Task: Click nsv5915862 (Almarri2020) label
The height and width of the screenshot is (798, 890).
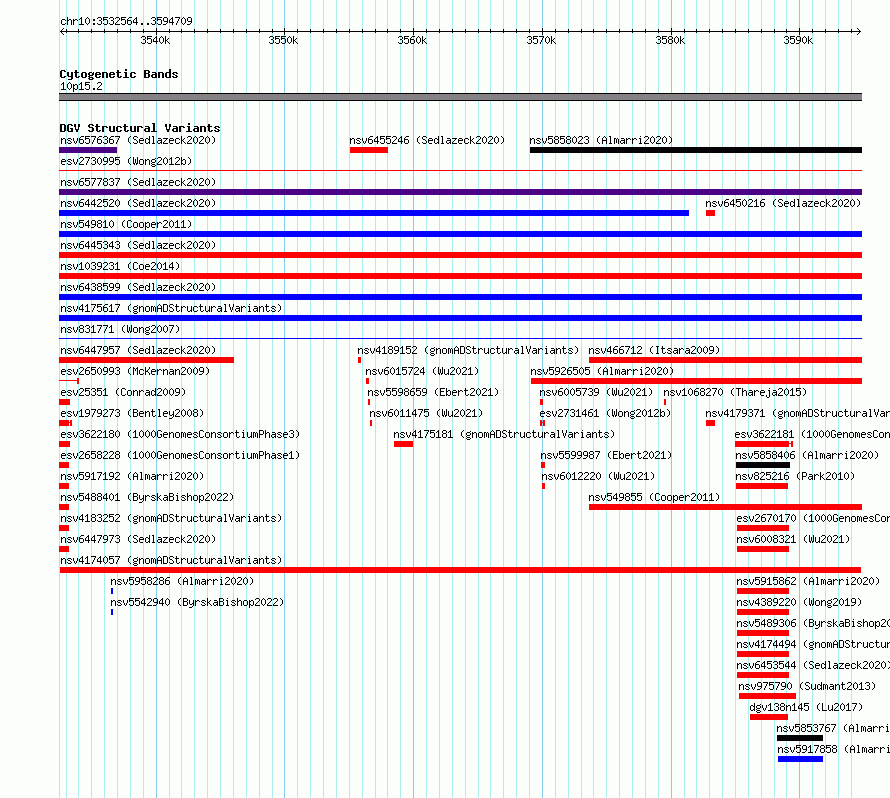Action: point(808,581)
